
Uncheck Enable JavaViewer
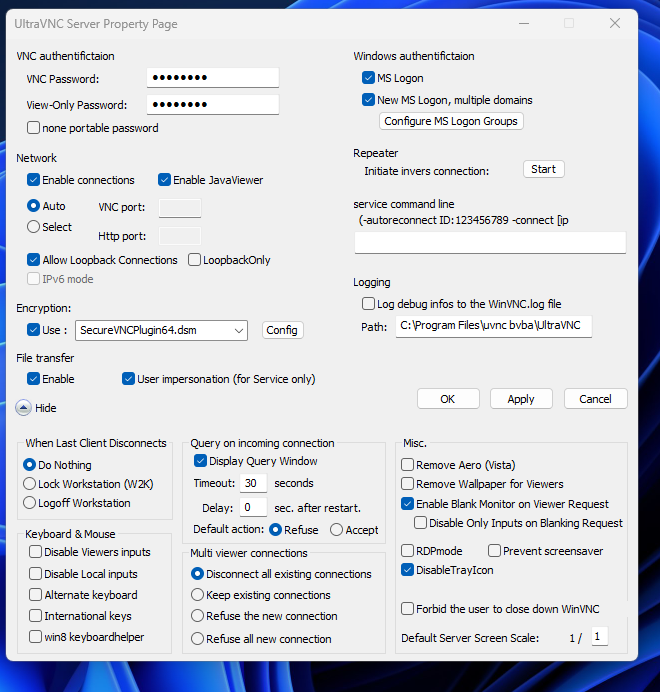pyautogui.click(x=164, y=180)
